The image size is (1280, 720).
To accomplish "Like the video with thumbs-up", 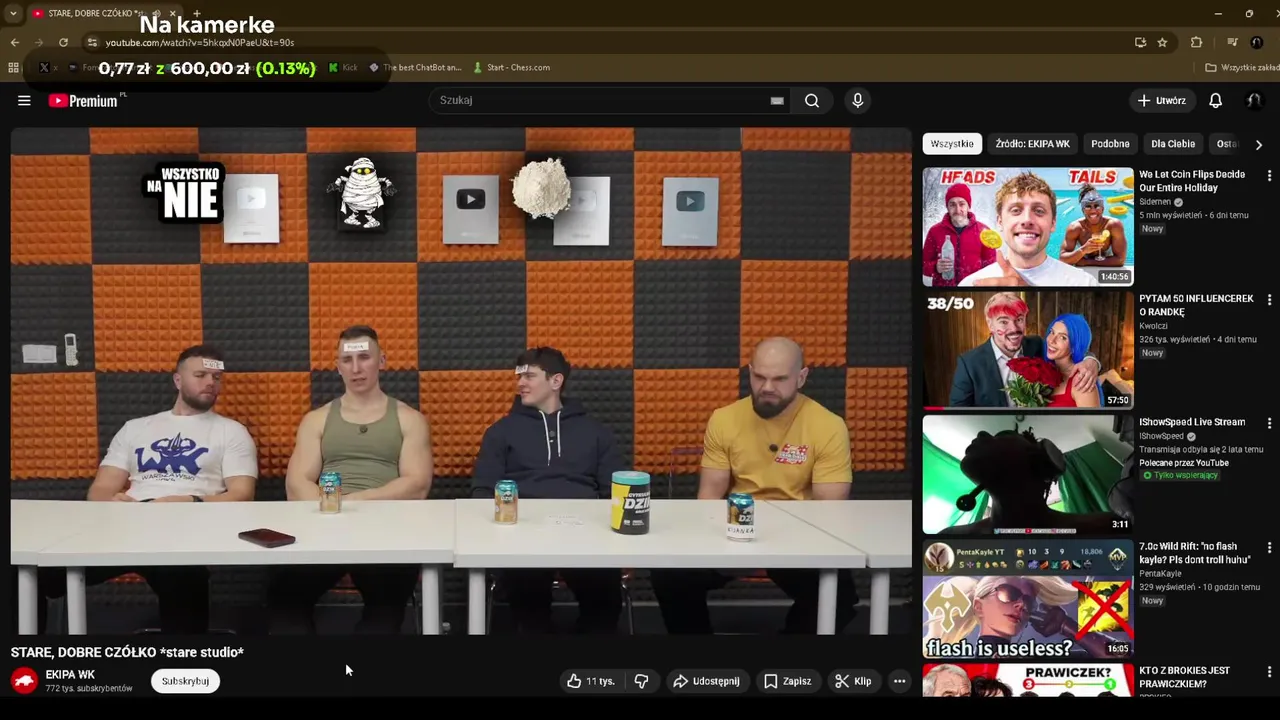I will 591,681.
